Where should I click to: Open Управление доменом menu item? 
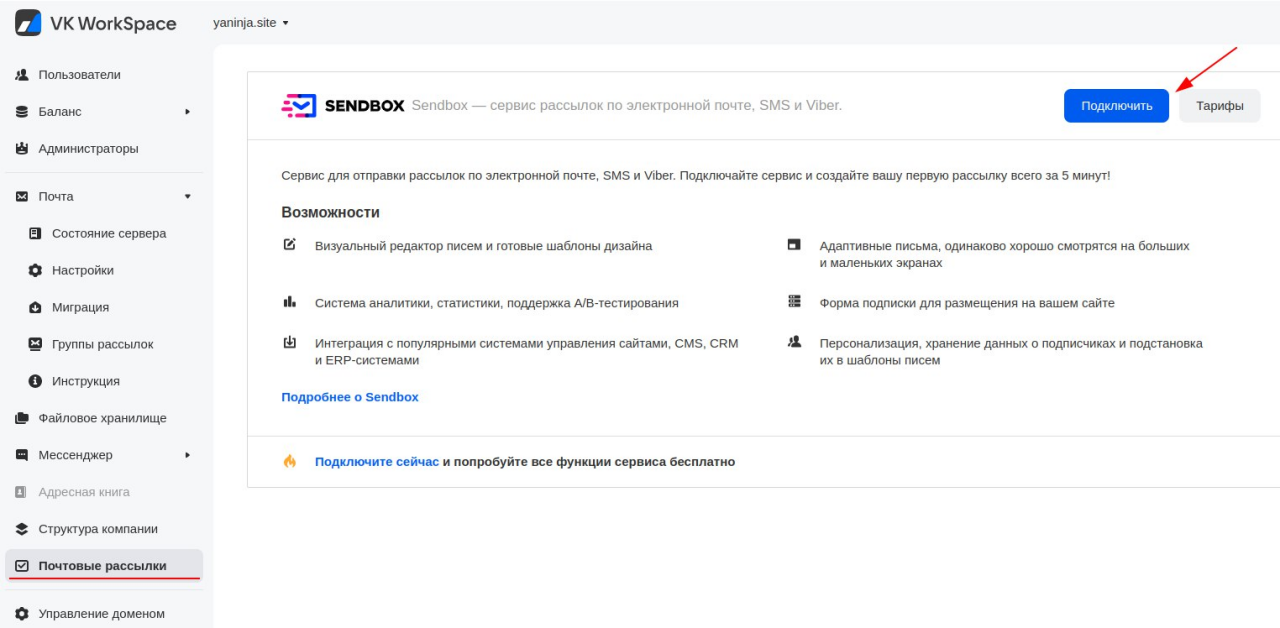(x=104, y=613)
